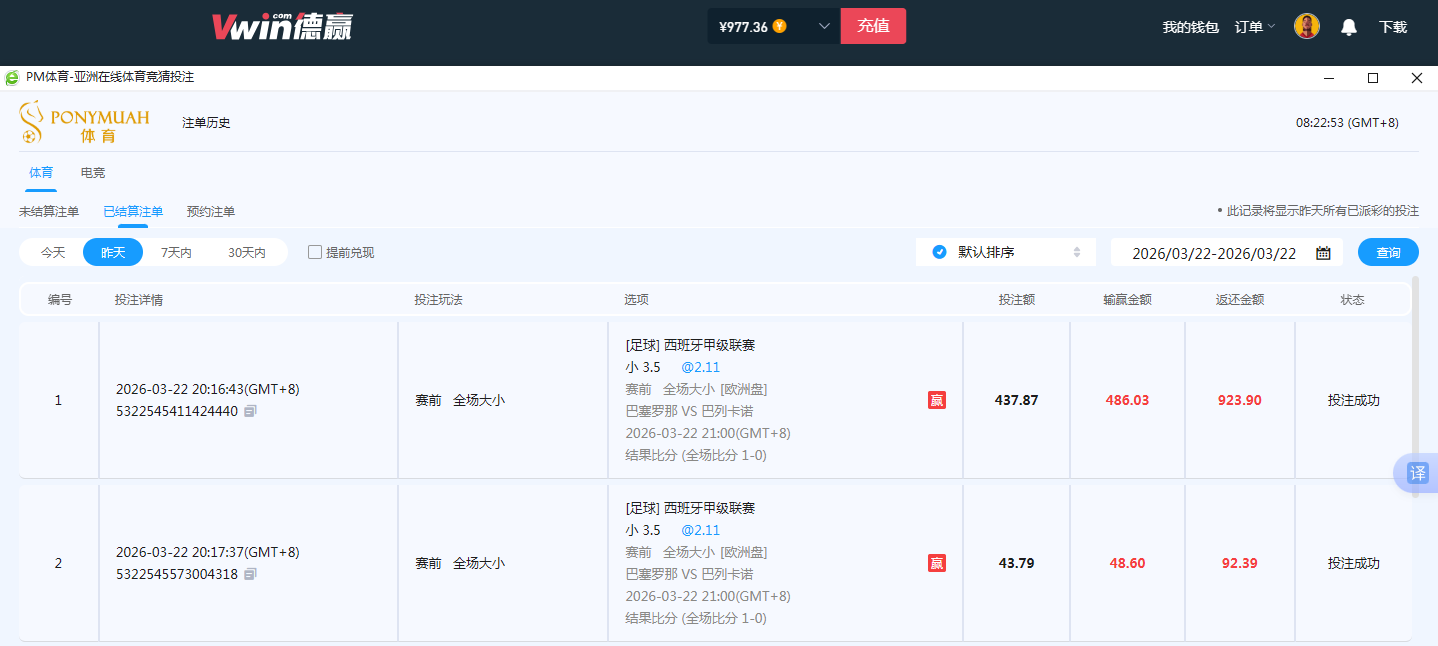Open the calendar icon beside the date range
Image resolution: width=1438 pixels, height=646 pixels.
[1322, 253]
